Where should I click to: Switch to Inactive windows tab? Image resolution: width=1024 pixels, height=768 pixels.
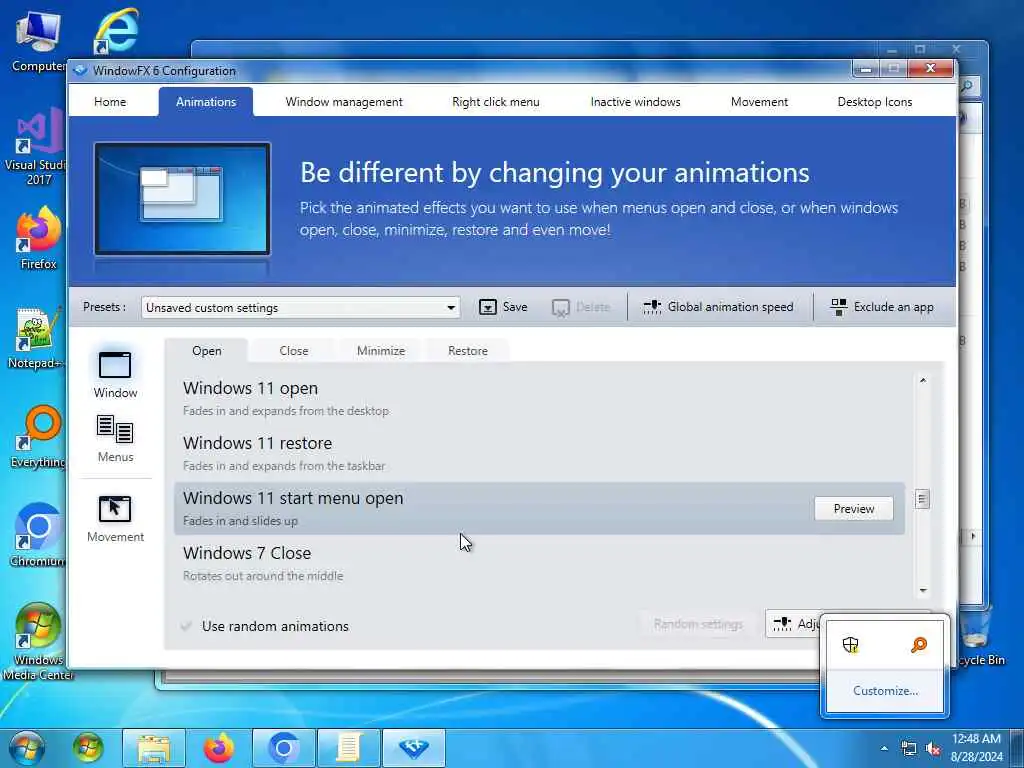point(635,102)
